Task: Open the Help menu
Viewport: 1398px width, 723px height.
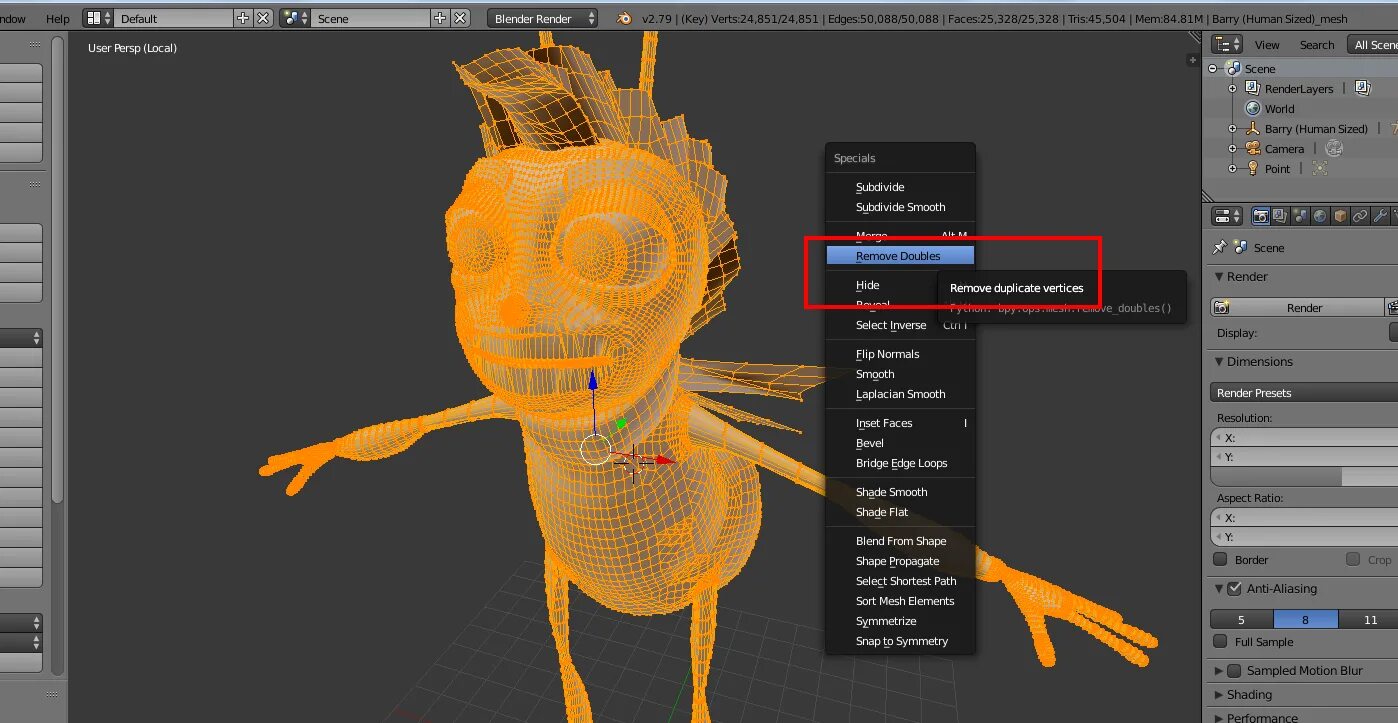Action: pos(58,18)
